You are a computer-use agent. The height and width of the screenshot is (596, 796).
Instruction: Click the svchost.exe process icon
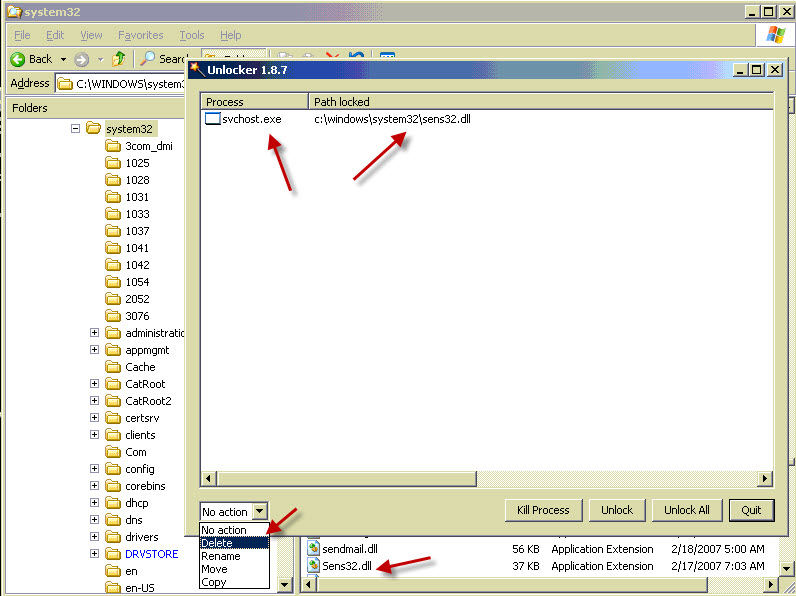point(212,119)
